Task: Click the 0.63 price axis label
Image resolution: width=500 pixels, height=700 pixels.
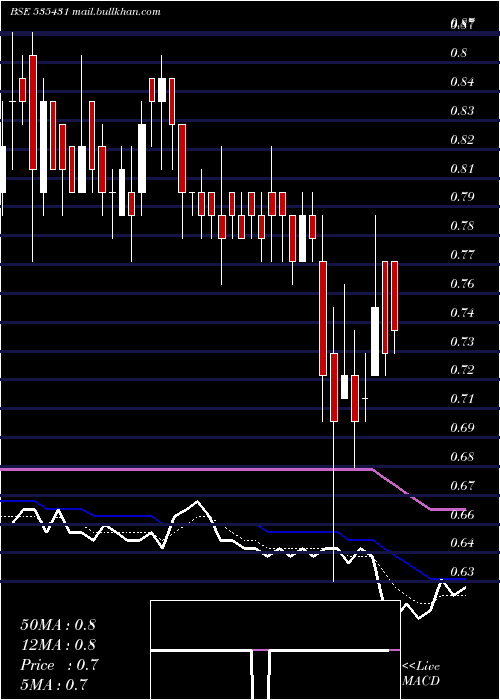Action: pyautogui.click(x=462, y=571)
